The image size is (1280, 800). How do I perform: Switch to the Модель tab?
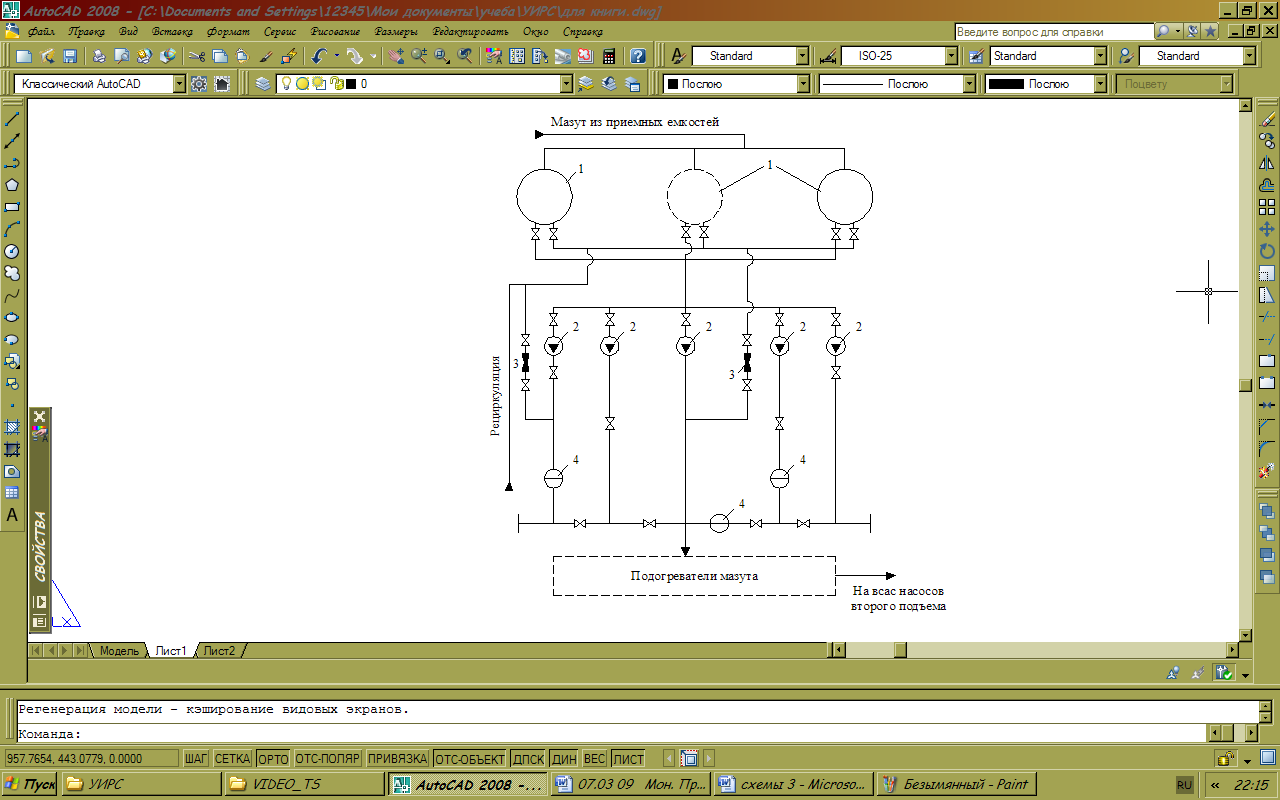coord(119,651)
